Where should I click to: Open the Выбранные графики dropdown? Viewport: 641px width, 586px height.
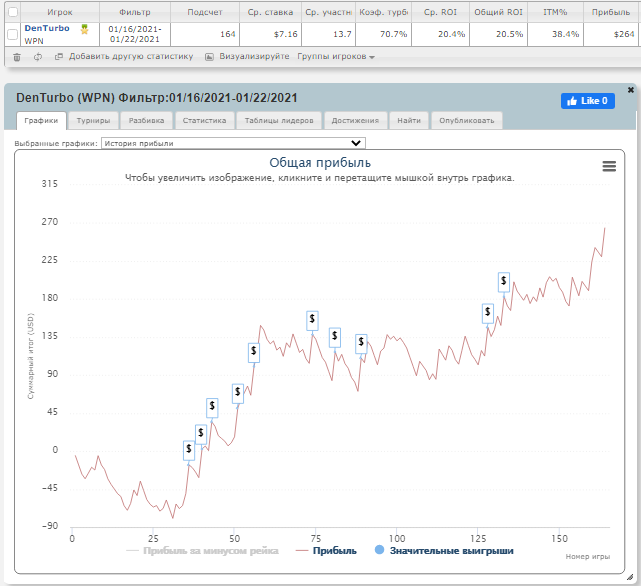(x=234, y=143)
